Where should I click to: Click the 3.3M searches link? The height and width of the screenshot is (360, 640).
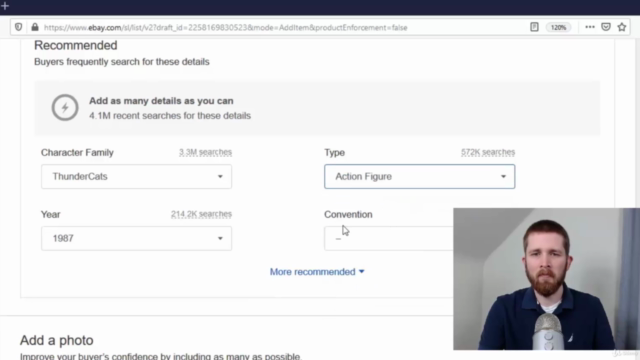205,152
